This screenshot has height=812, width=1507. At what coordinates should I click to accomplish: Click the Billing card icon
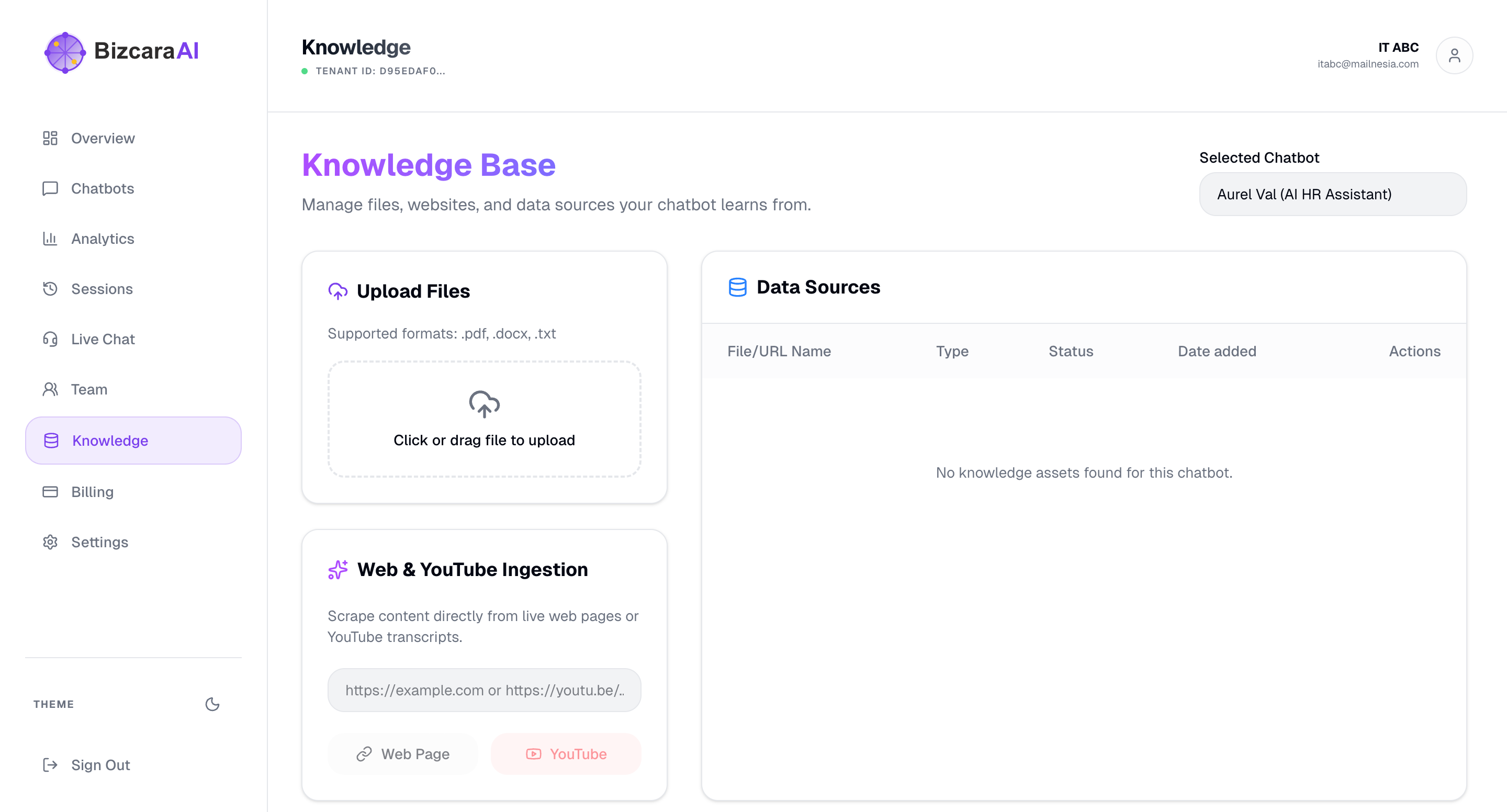(50, 492)
